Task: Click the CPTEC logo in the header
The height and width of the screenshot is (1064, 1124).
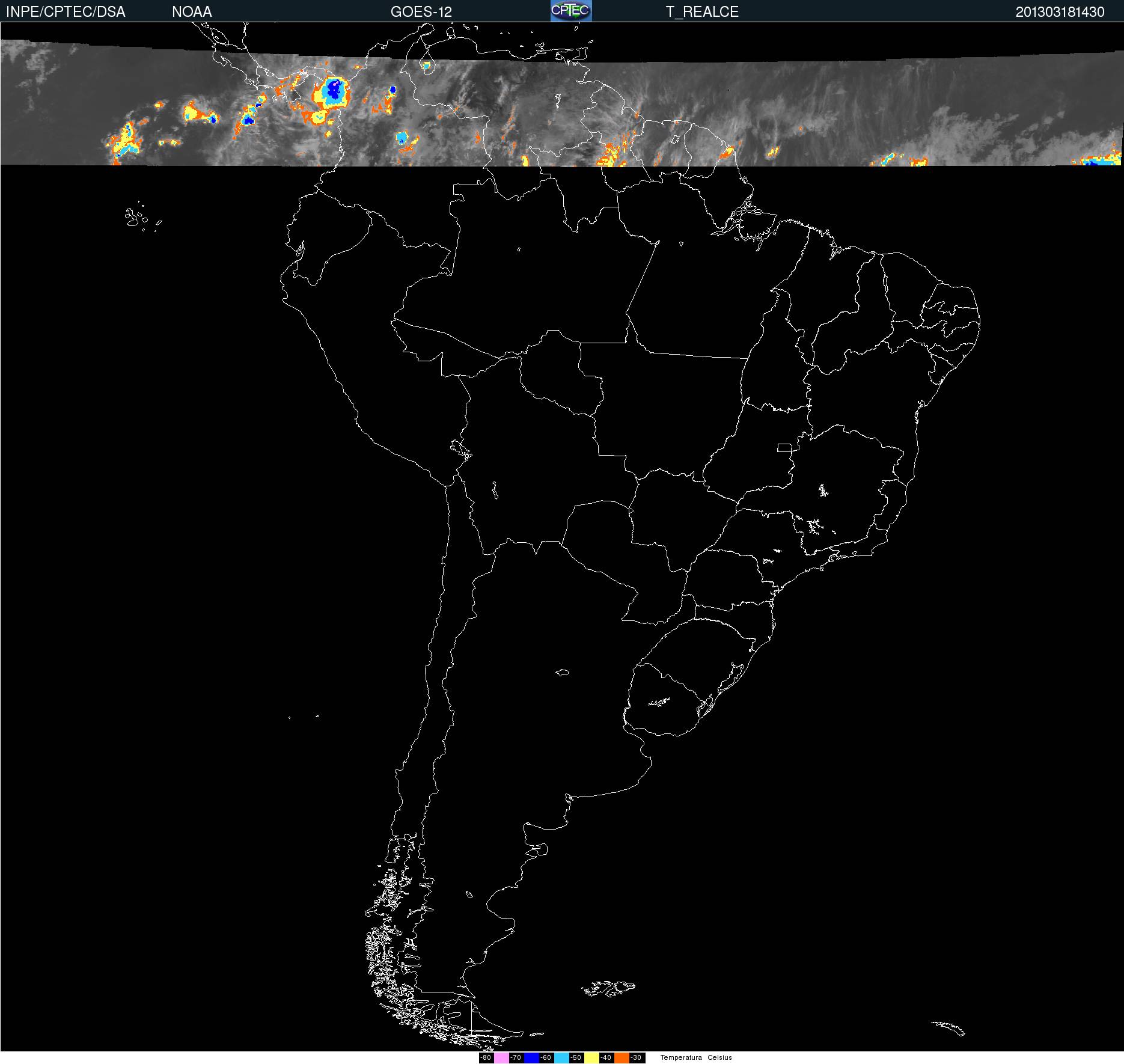Action: 571,11
